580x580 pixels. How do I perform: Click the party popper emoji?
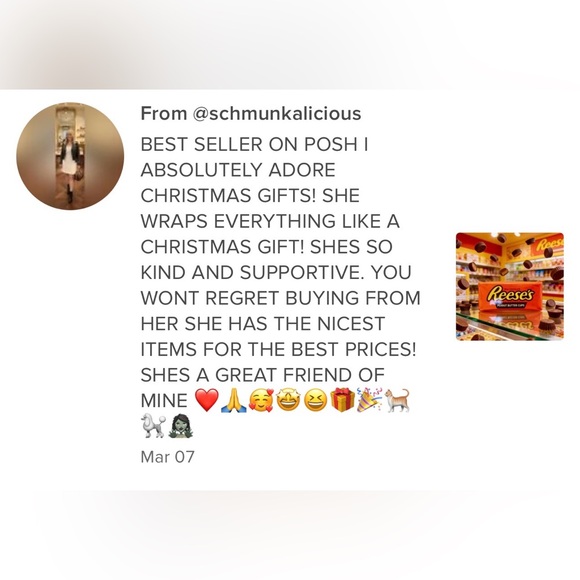point(370,399)
